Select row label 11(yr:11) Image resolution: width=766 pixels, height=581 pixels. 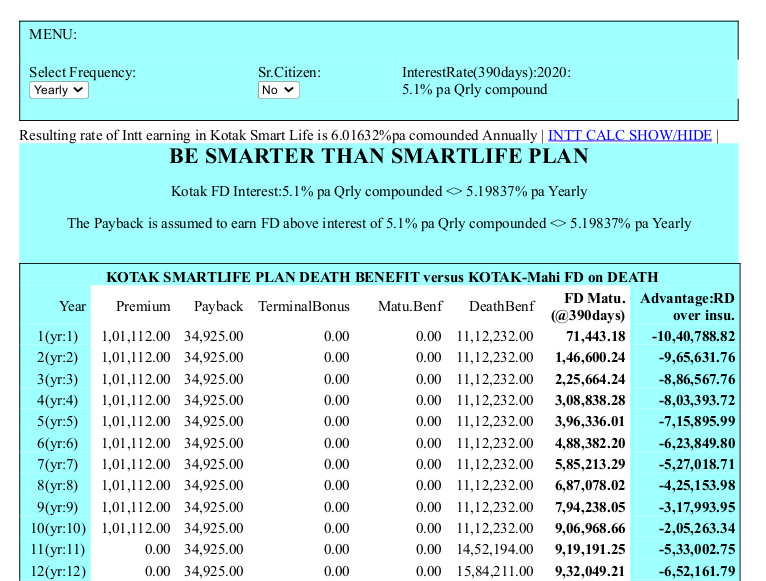tap(58, 550)
